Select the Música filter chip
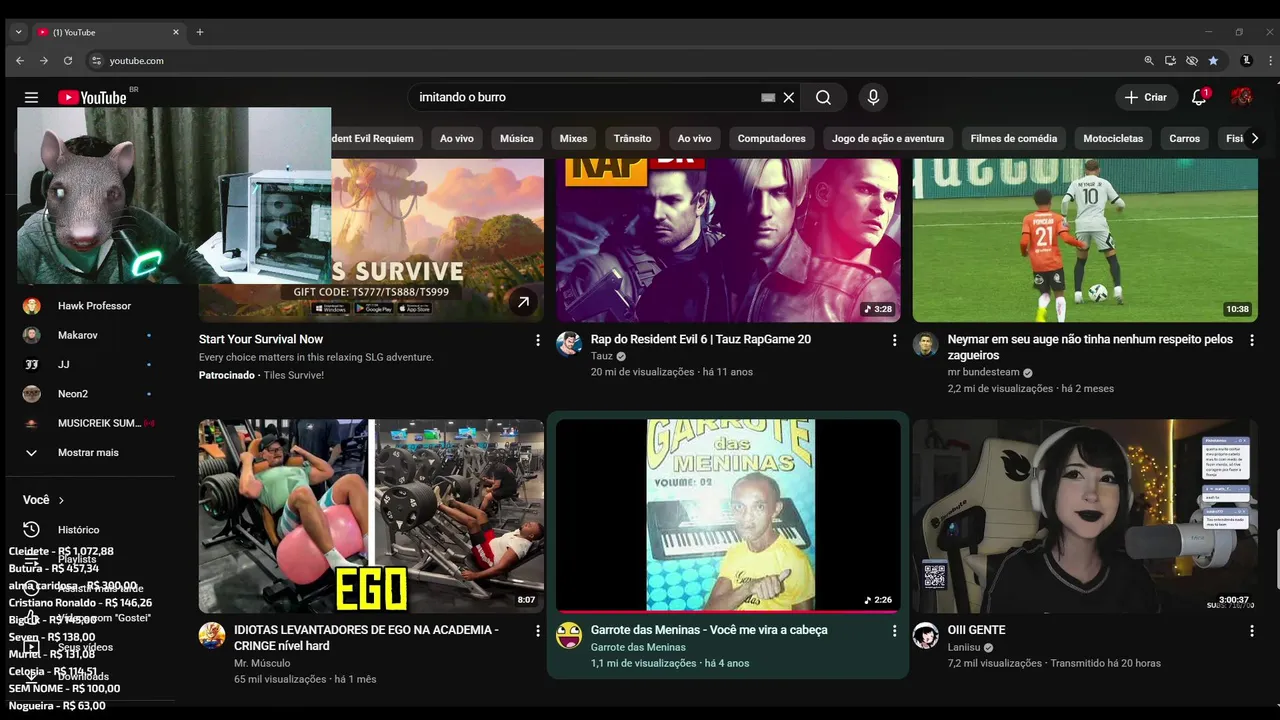Image resolution: width=1280 pixels, height=720 pixels. [516, 139]
